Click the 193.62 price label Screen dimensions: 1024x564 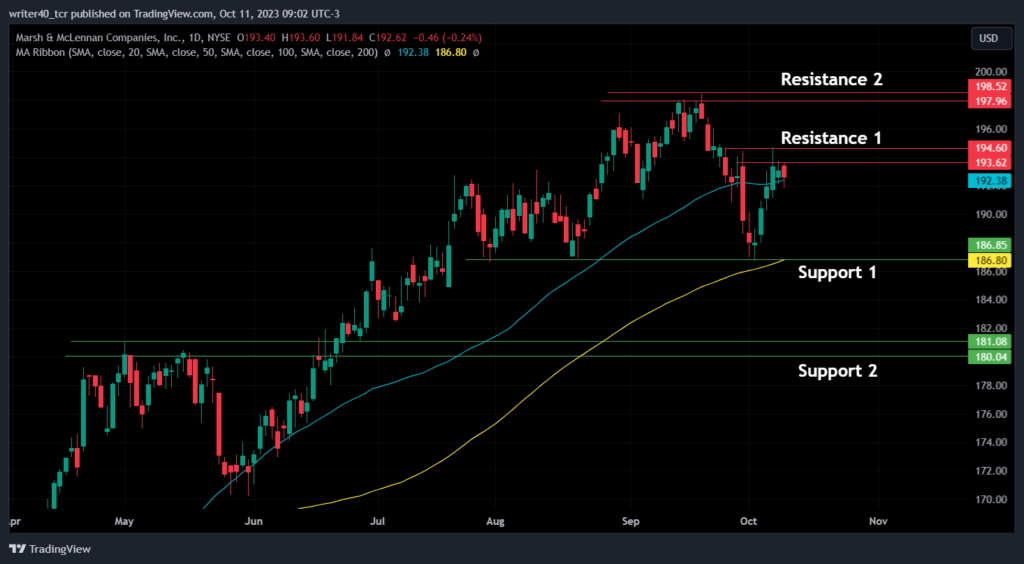coord(989,163)
